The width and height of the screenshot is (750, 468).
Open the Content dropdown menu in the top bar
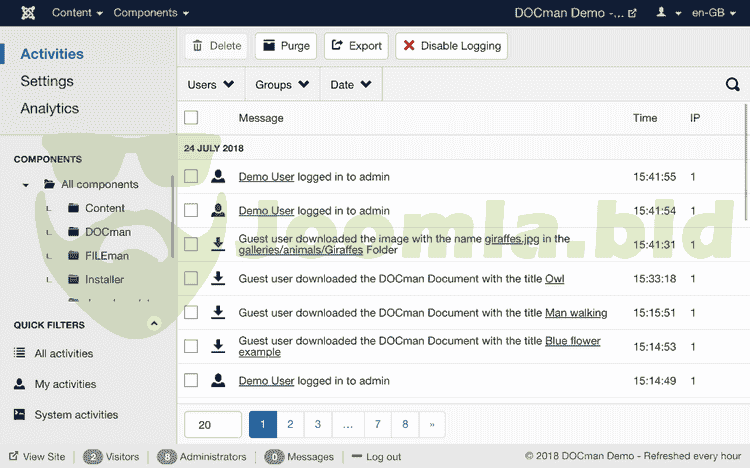point(77,13)
